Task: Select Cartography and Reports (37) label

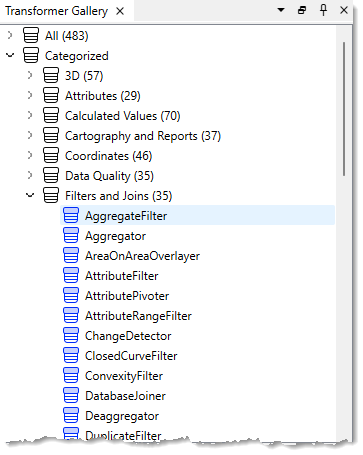Action: click(143, 136)
